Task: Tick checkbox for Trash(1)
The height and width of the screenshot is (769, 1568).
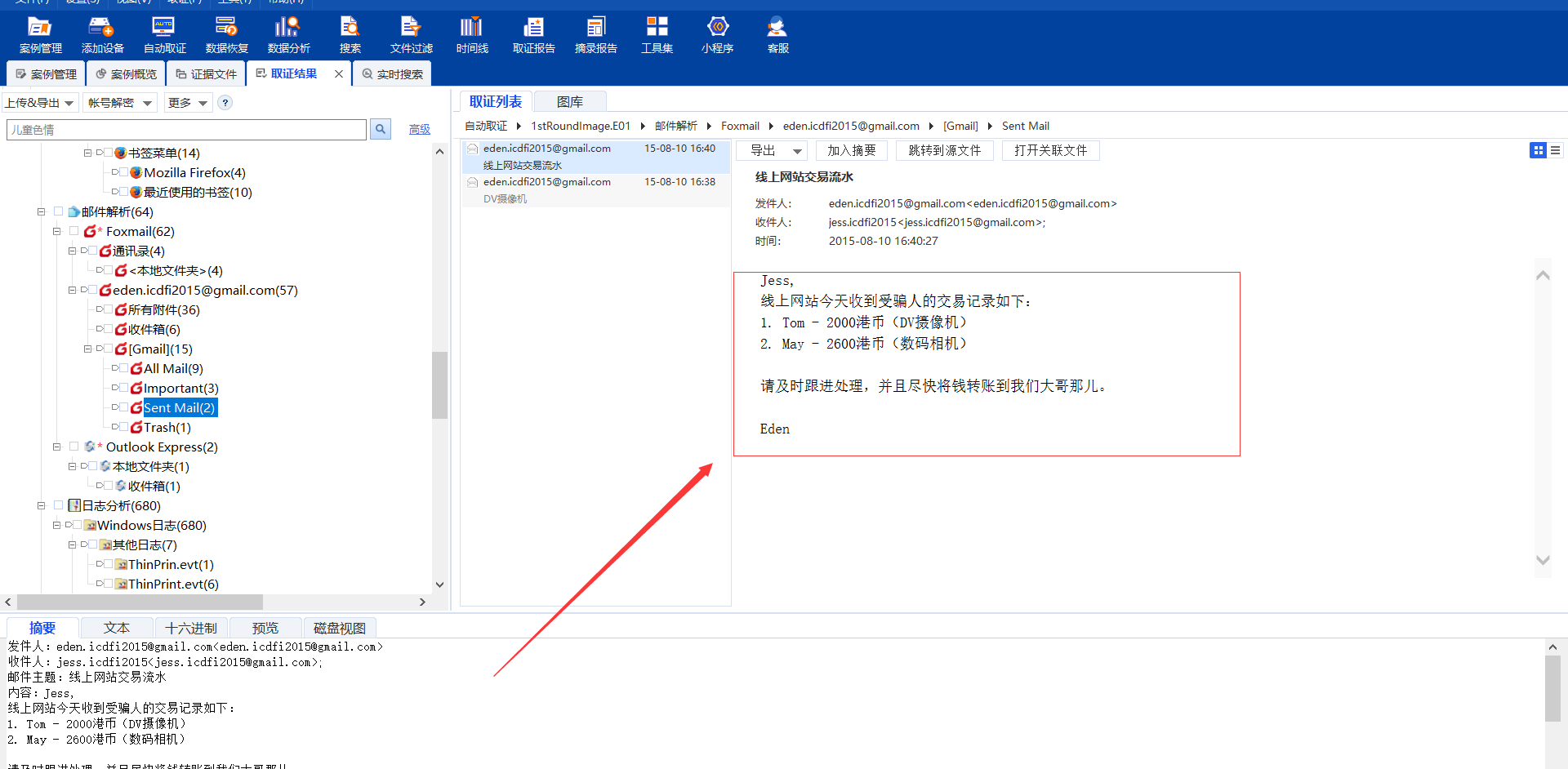Action: pyautogui.click(x=124, y=427)
